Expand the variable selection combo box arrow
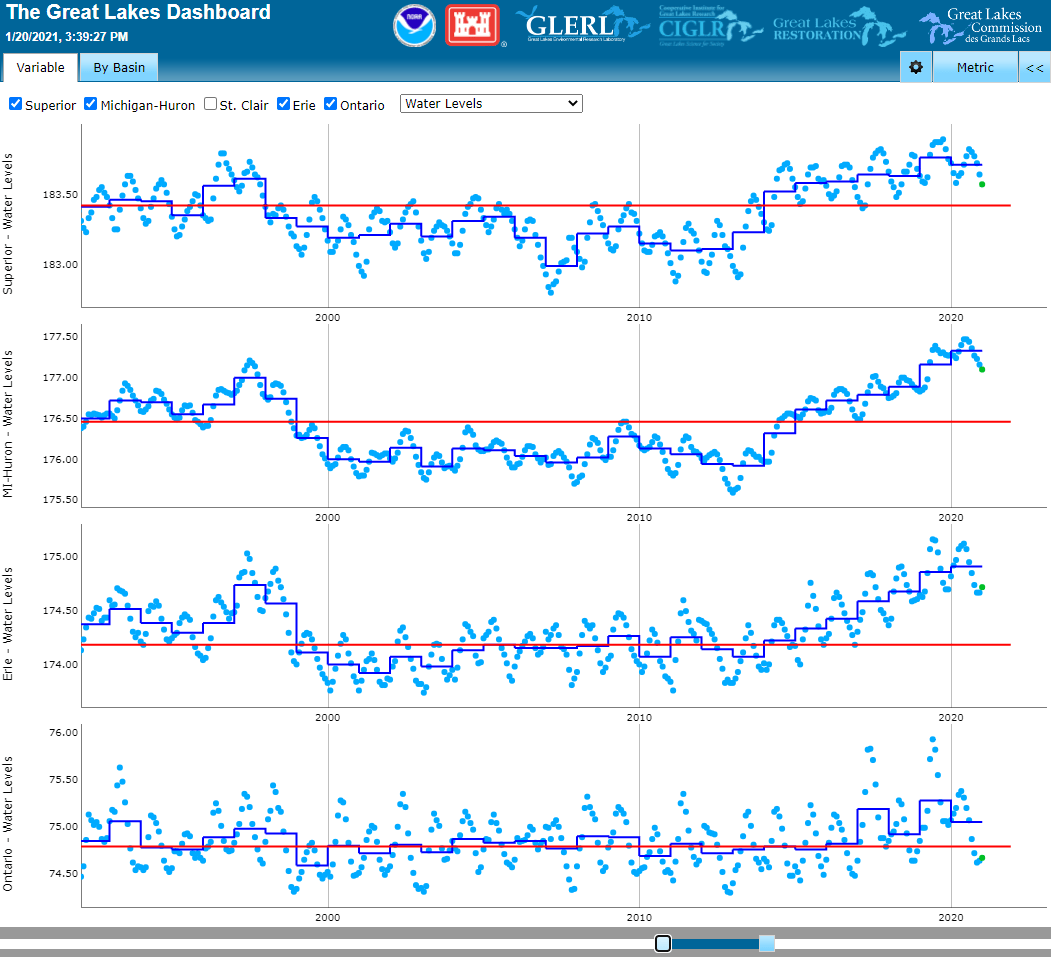The width and height of the screenshot is (1051, 957). click(573, 103)
